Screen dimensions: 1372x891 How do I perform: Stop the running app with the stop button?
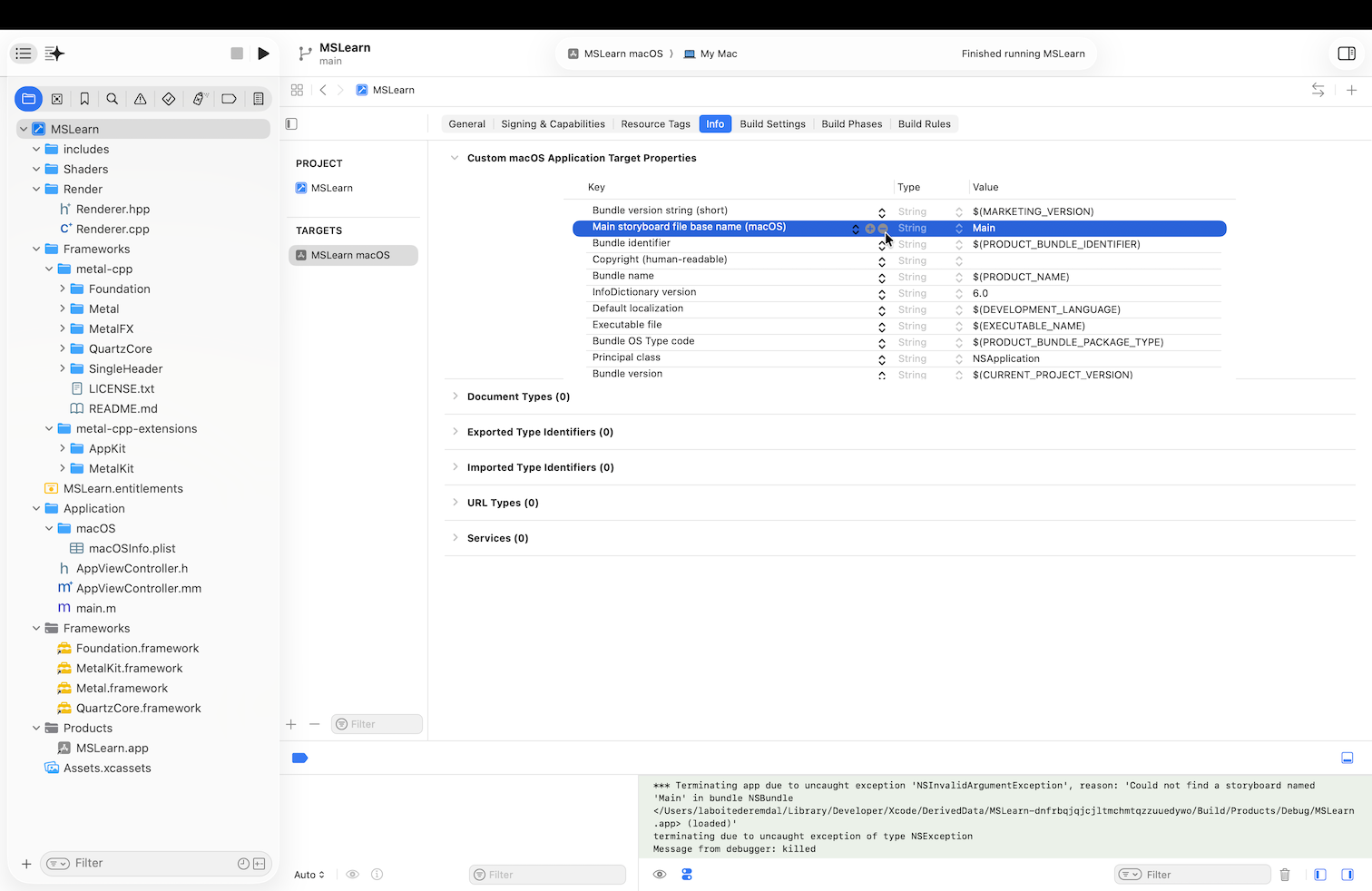pyautogui.click(x=237, y=54)
